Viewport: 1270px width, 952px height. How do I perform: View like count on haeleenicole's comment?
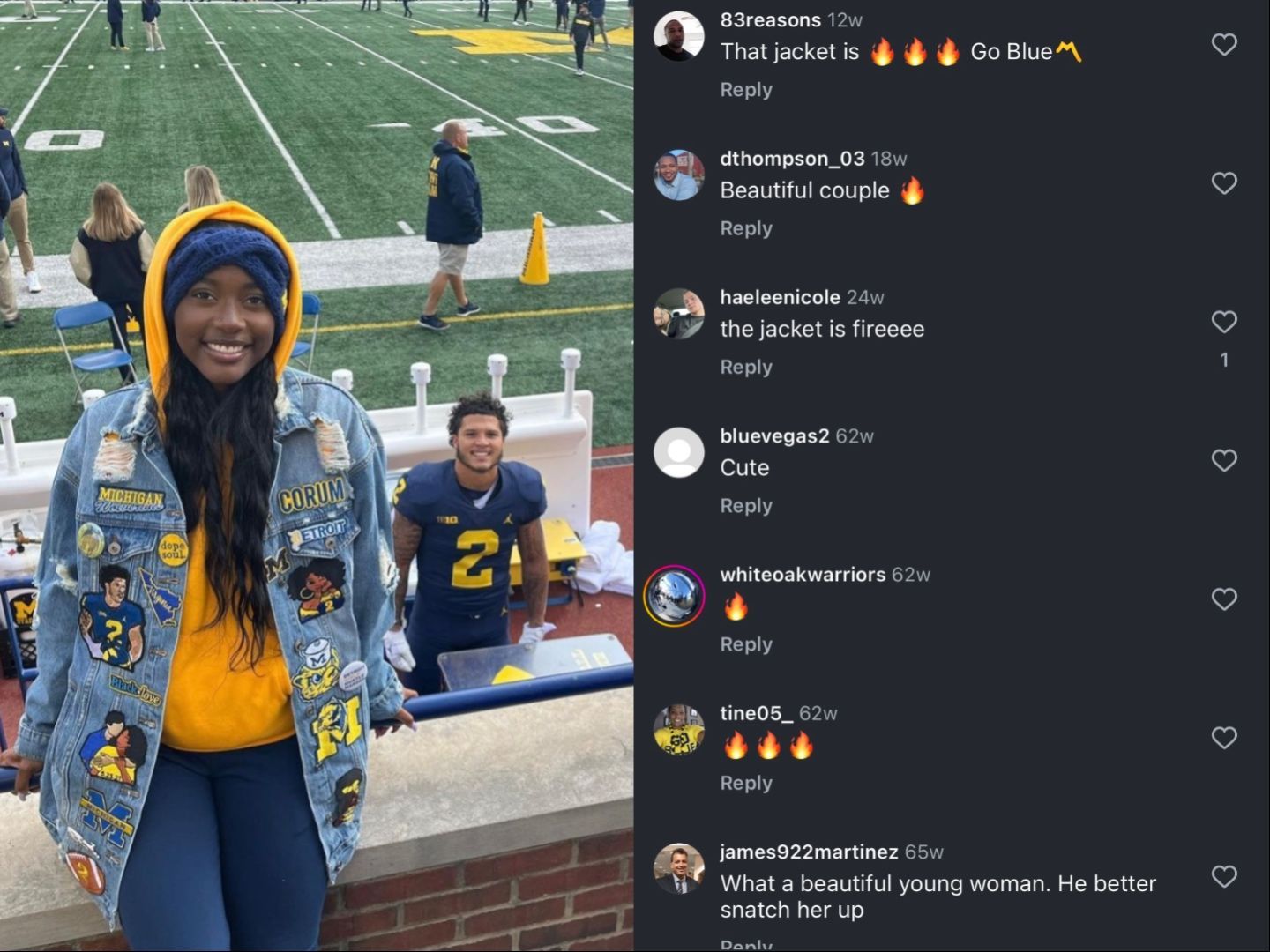pos(1224,360)
